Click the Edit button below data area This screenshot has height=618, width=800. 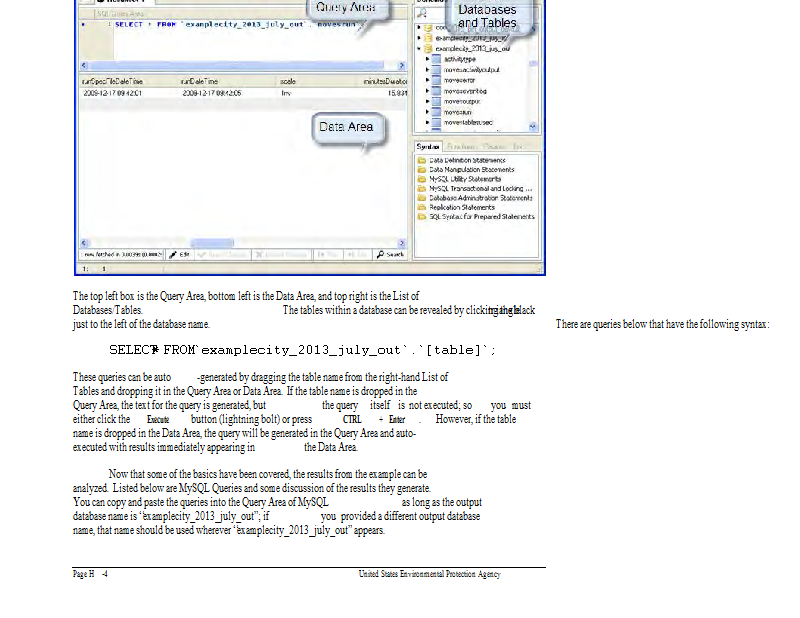pyautogui.click(x=179, y=255)
